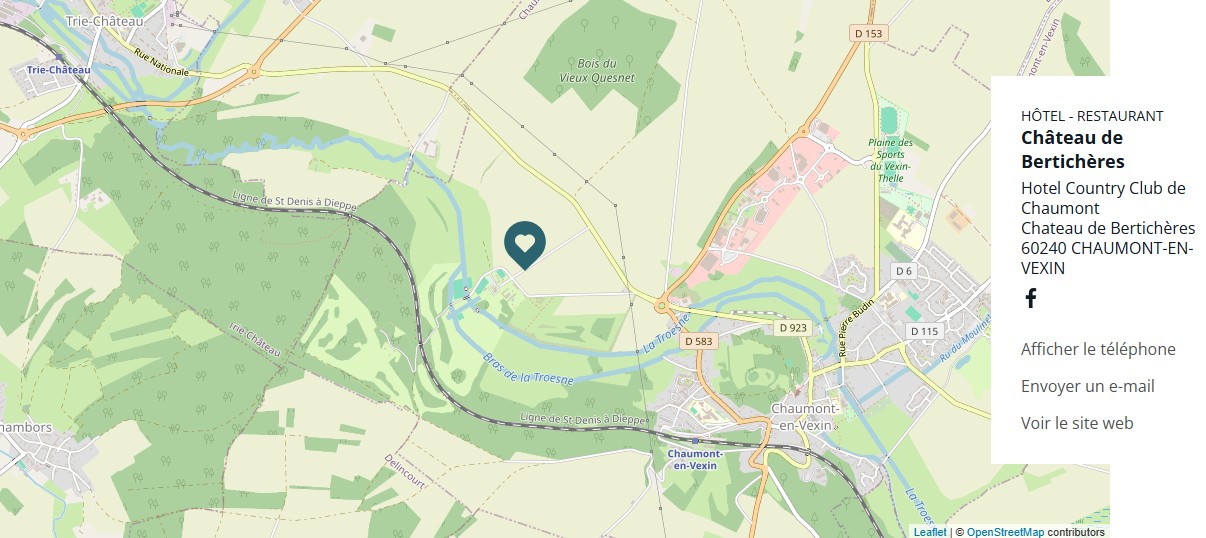Viewport: 1206px width, 538px height.
Task: Open the OpenStreetMap attribution link
Action: pyautogui.click(x=1005, y=532)
